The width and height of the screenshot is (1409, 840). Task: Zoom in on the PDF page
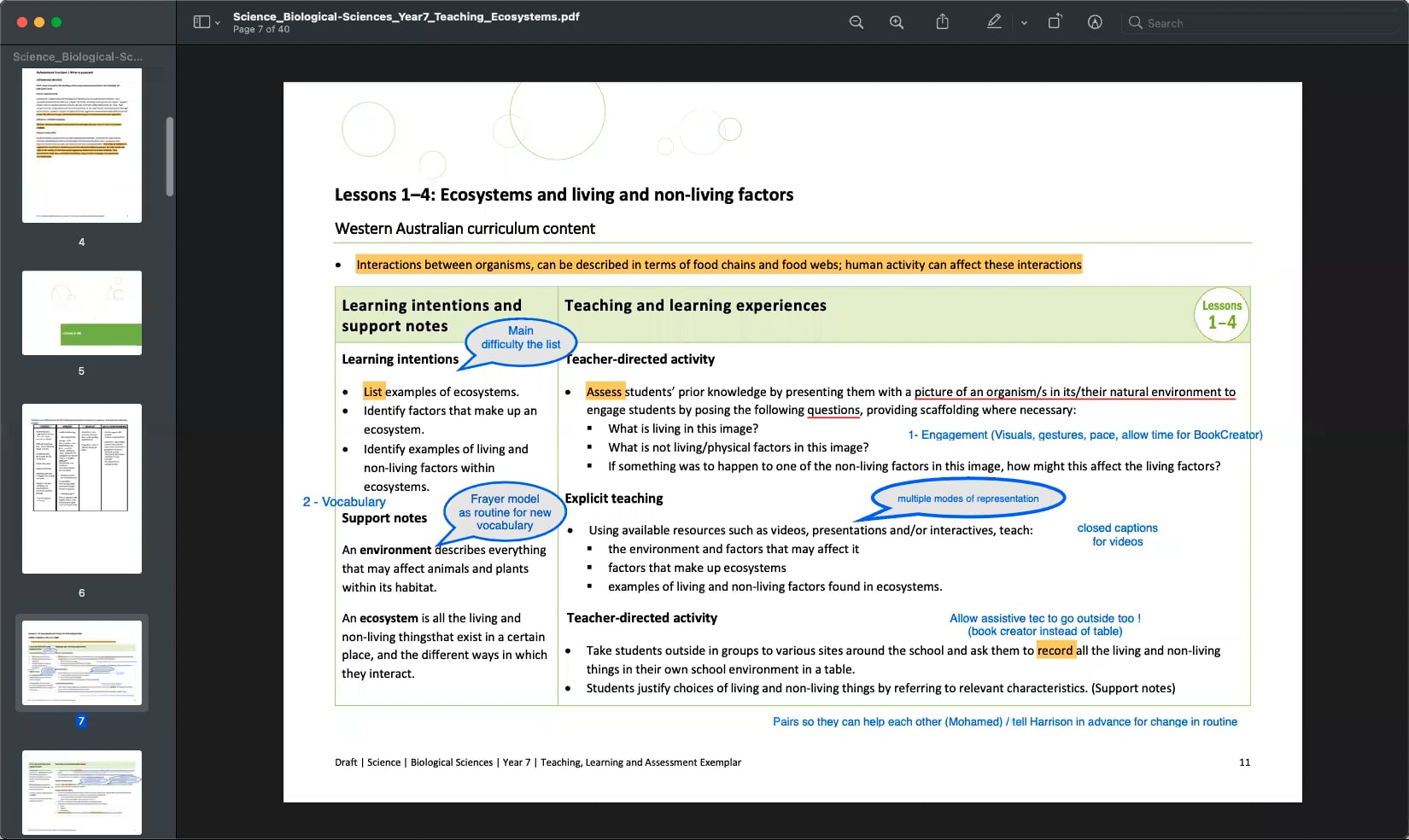[x=897, y=22]
